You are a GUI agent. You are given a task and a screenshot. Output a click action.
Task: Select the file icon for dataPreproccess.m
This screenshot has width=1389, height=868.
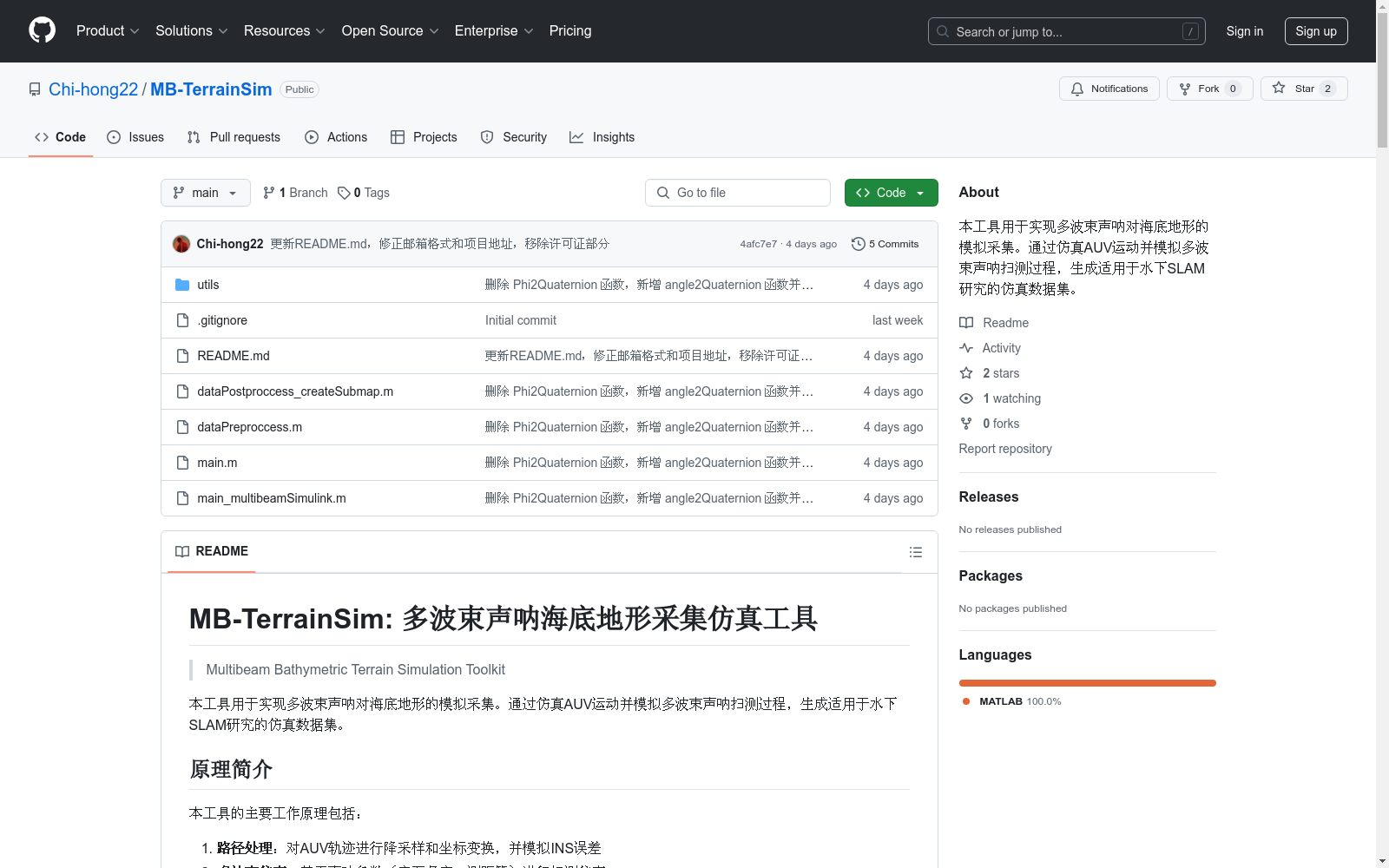coord(182,427)
